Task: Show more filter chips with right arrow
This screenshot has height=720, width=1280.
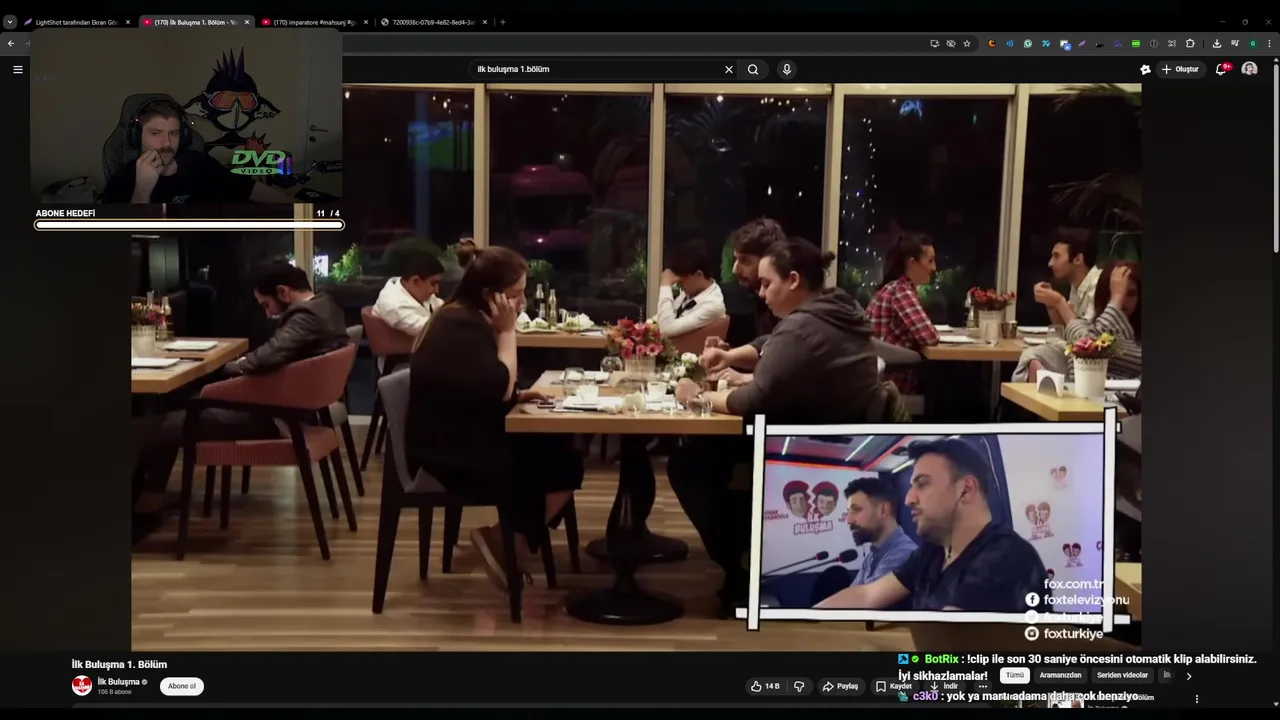Action: coord(1188,676)
